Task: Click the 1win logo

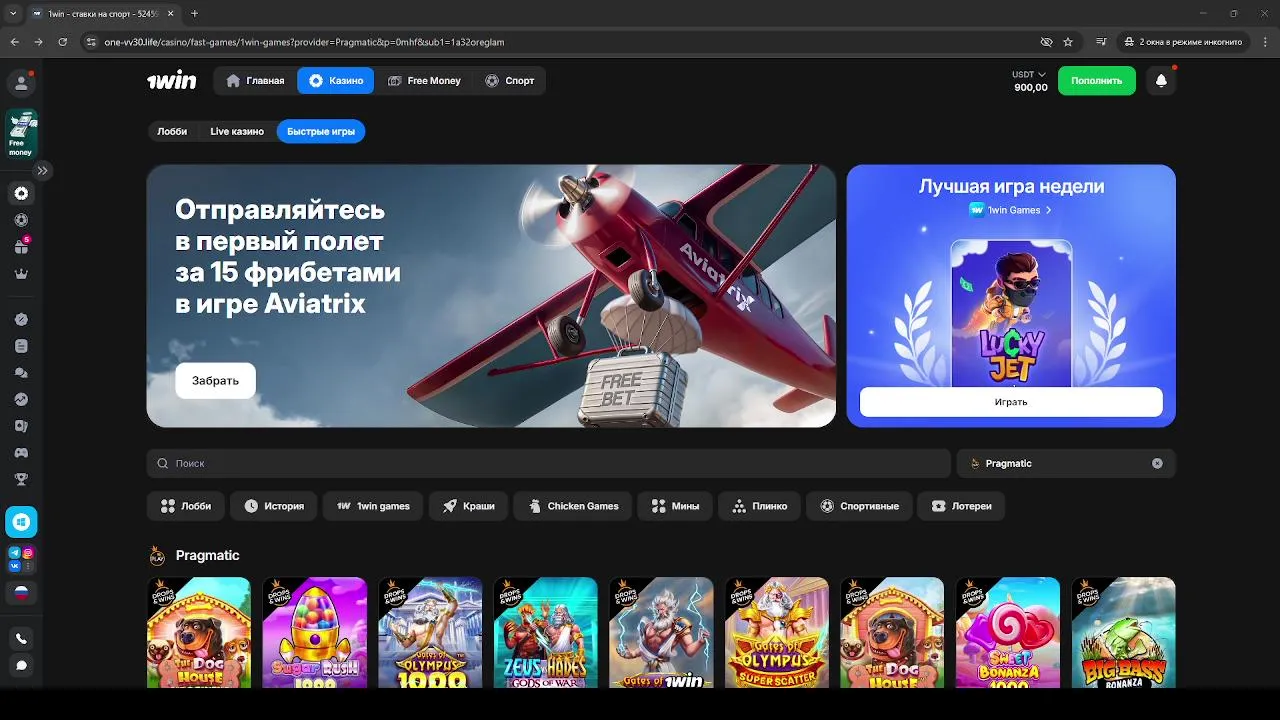Action: click(172, 81)
